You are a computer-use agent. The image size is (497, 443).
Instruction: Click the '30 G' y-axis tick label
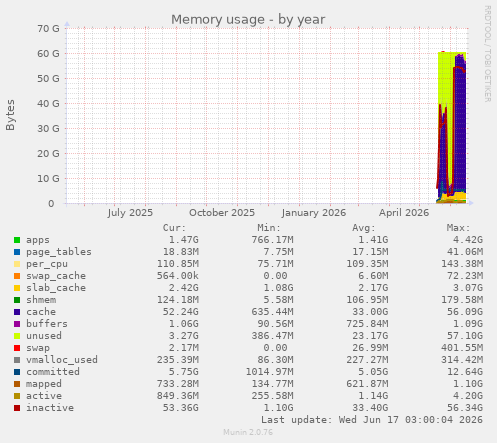coord(48,129)
